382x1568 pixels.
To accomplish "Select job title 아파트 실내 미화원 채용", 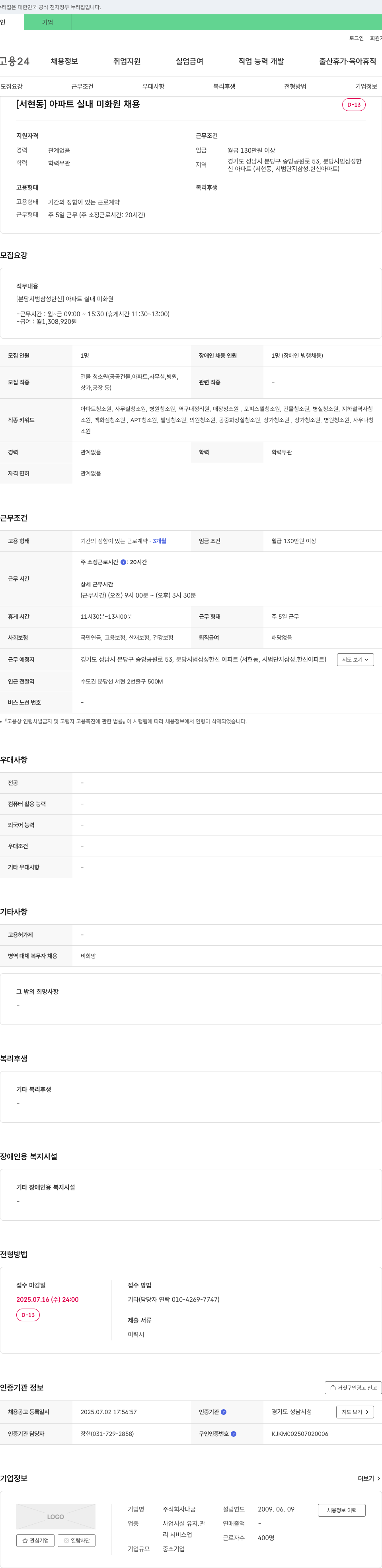I will (78, 104).
